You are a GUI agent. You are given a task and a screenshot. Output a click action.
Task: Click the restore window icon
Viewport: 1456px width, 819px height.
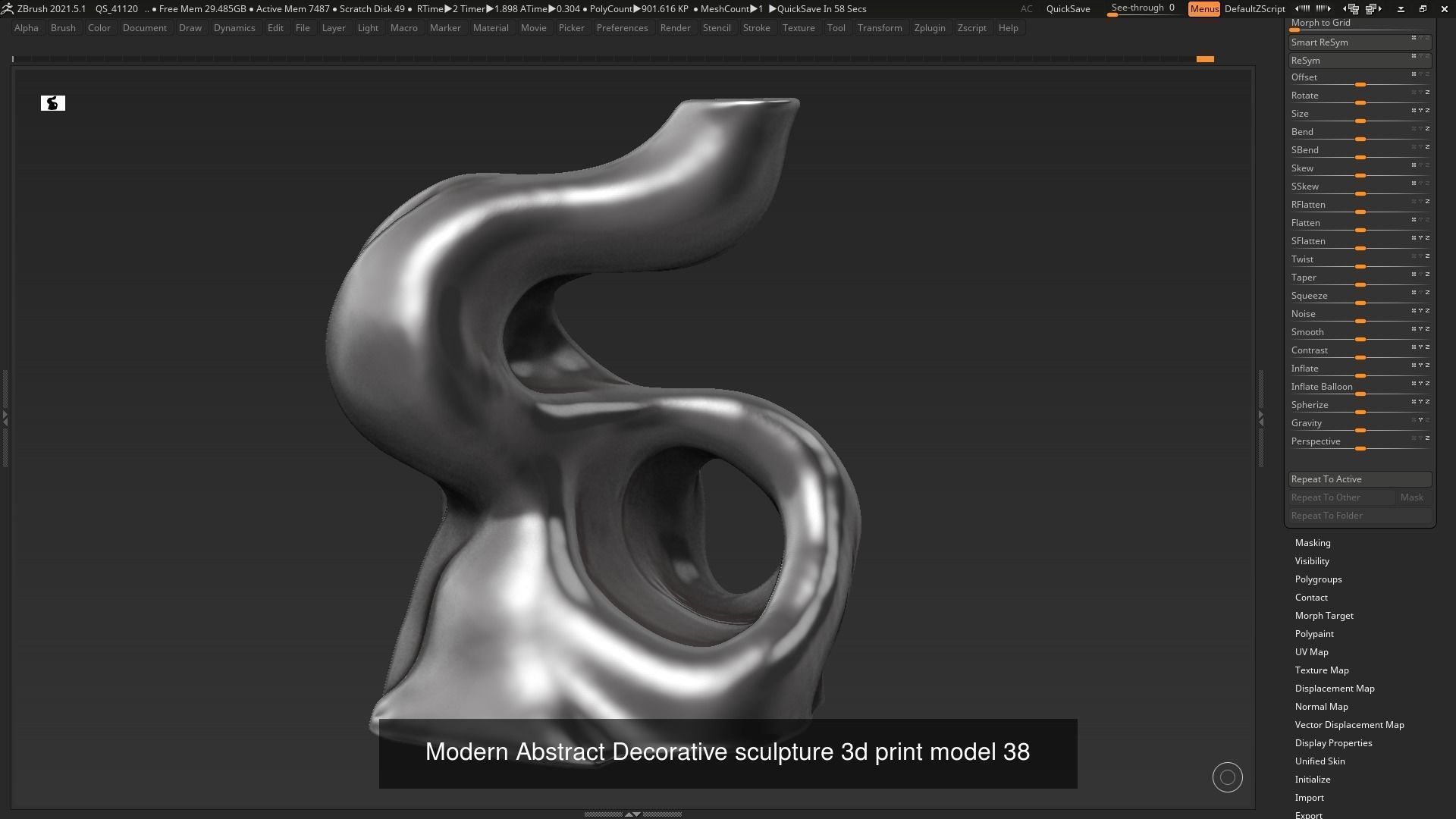point(1423,9)
